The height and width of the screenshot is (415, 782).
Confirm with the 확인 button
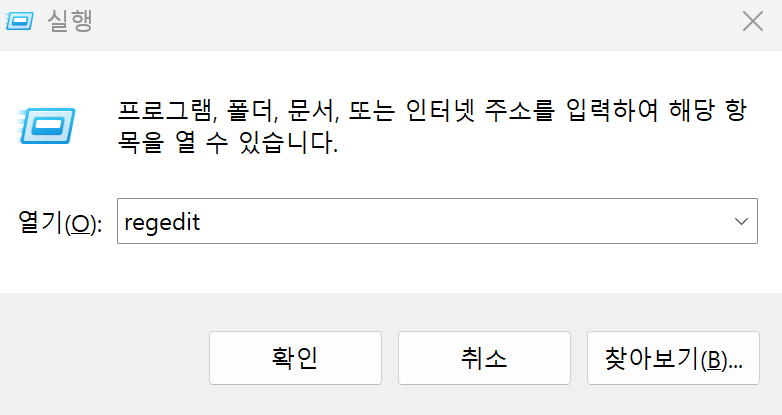pos(295,358)
